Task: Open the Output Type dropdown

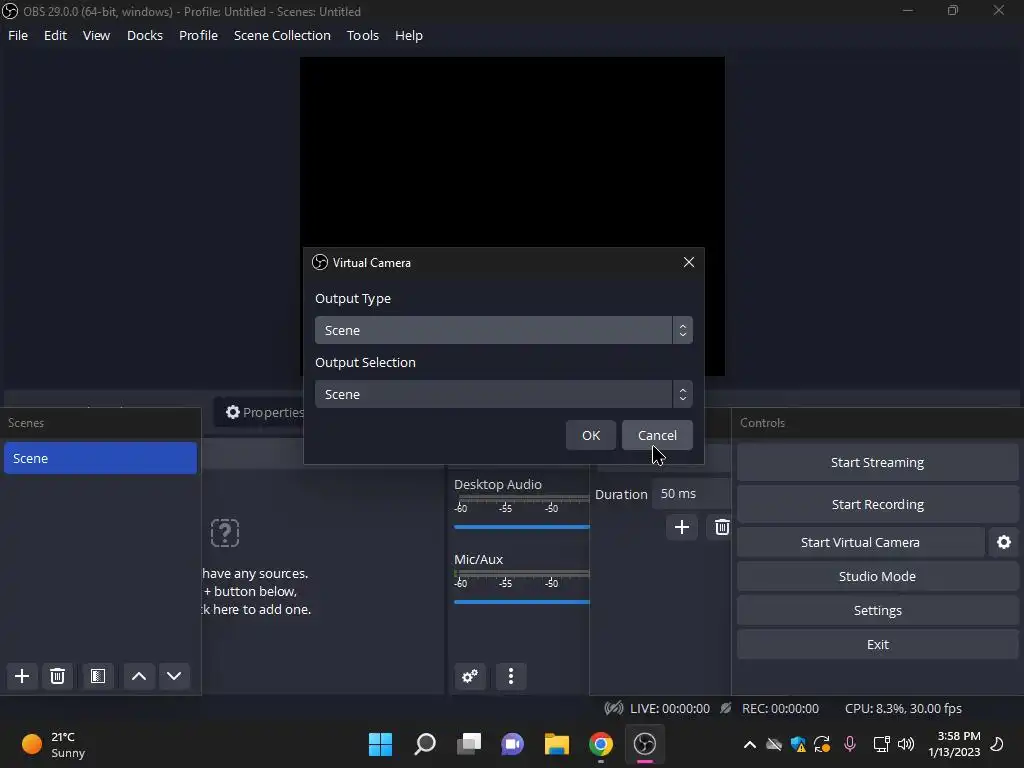Action: coord(504,330)
